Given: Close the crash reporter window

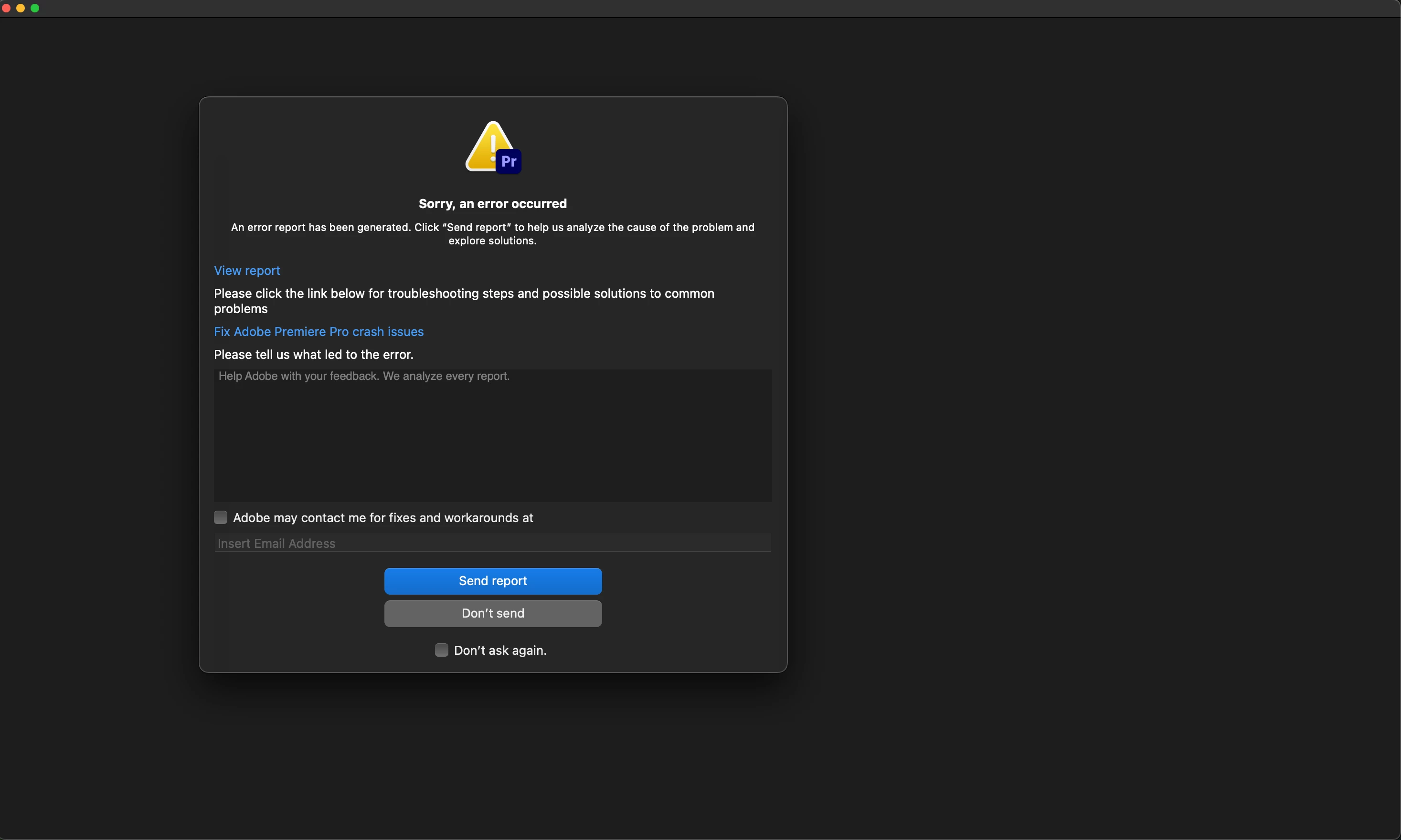Looking at the screenshot, I should pos(6,8).
